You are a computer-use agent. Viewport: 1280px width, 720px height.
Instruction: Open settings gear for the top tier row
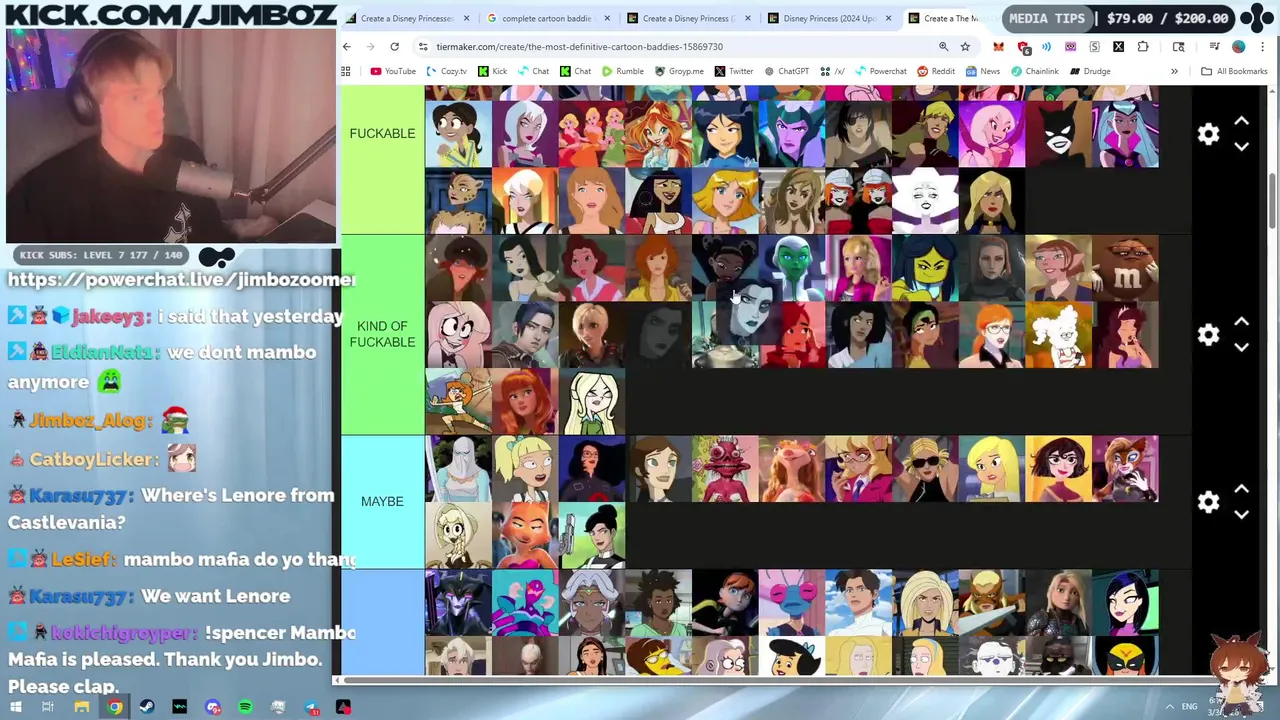(x=1208, y=134)
